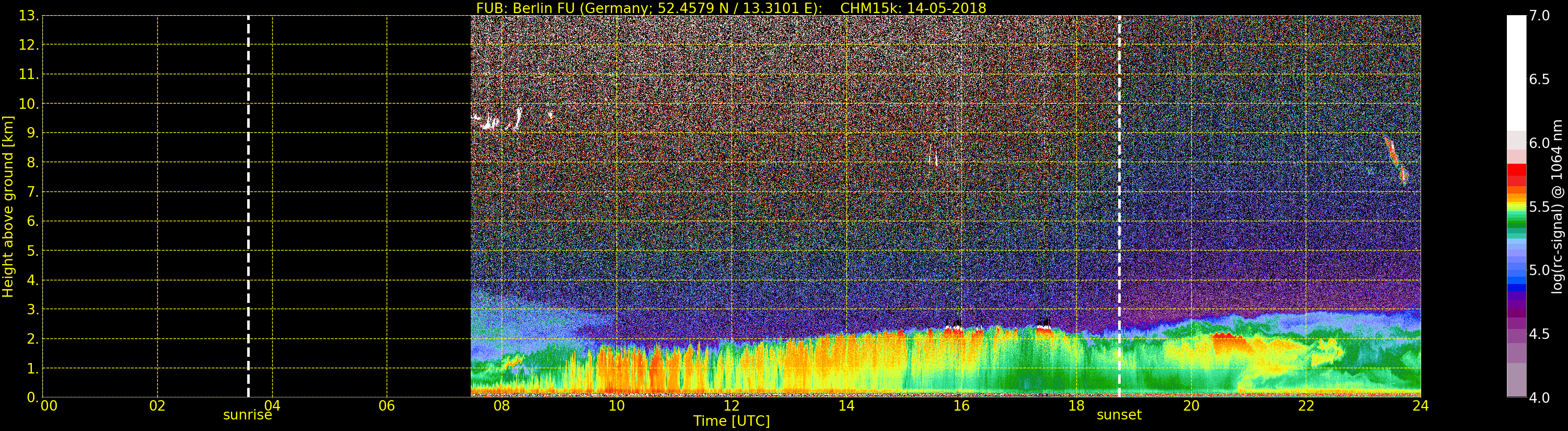Click the '14' time axis tick label
This screenshot has width=1568, height=431.
point(846,406)
